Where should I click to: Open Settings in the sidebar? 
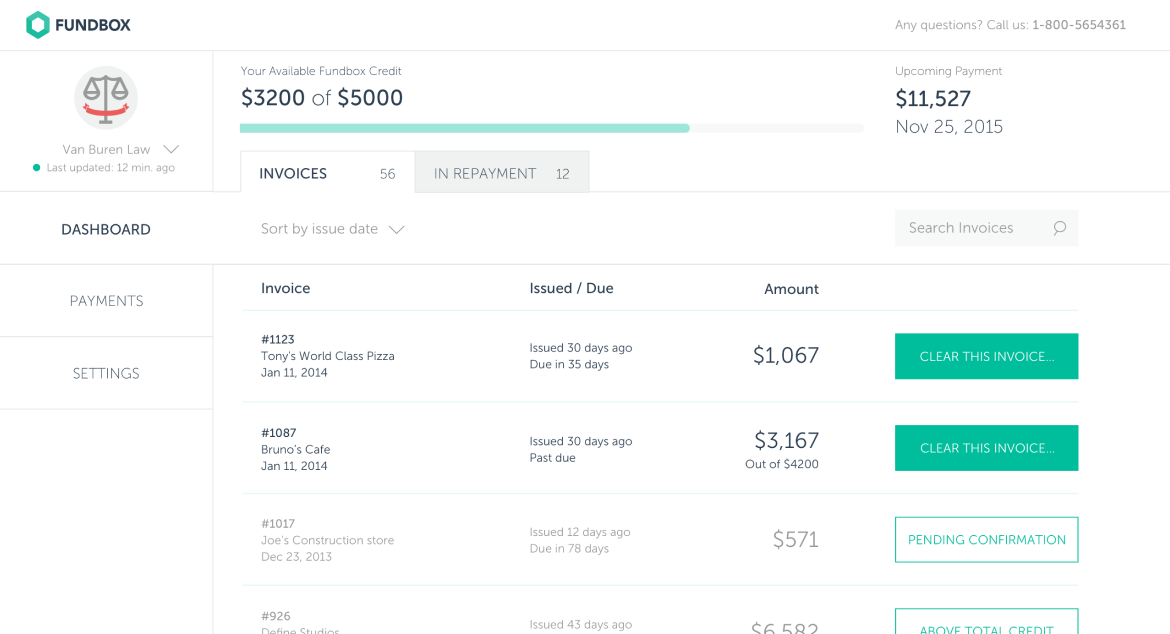[106, 373]
